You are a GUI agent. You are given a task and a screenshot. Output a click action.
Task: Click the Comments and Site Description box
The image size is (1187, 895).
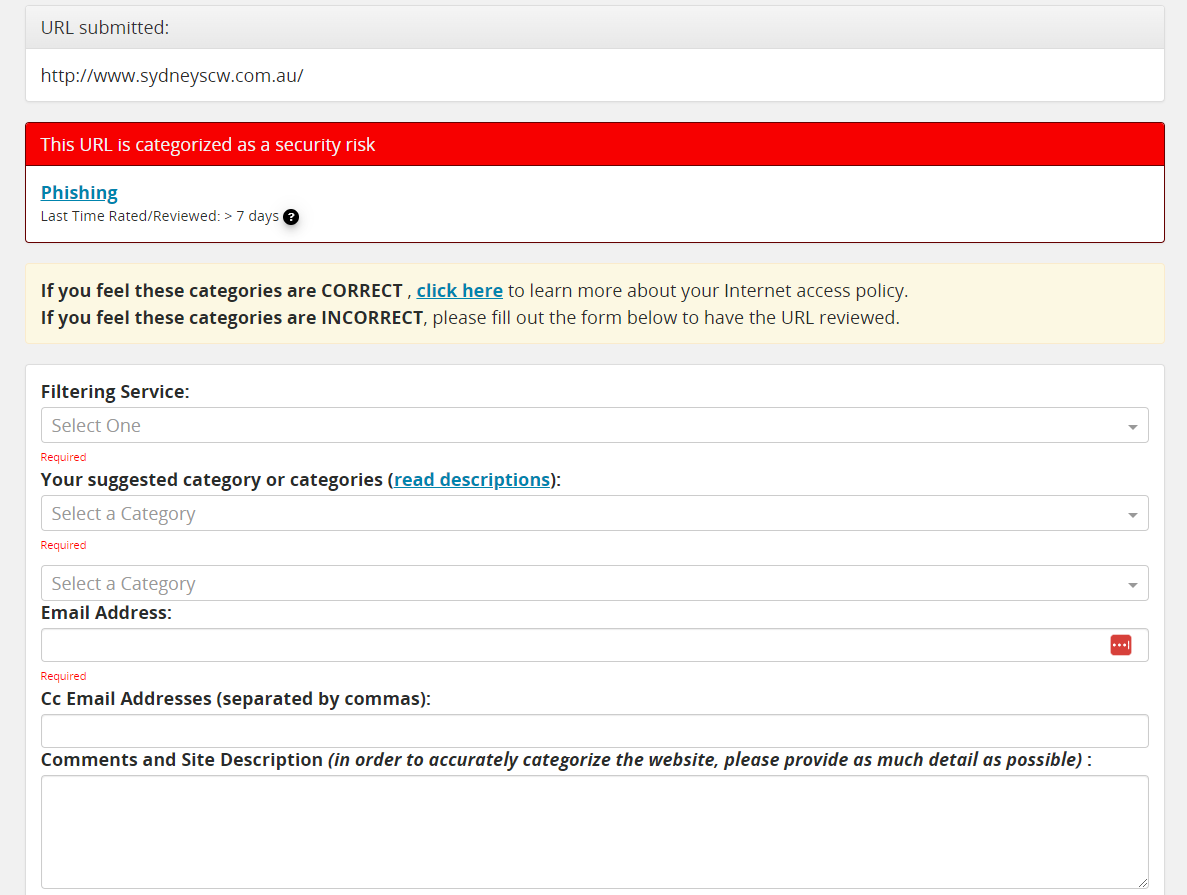[594, 832]
